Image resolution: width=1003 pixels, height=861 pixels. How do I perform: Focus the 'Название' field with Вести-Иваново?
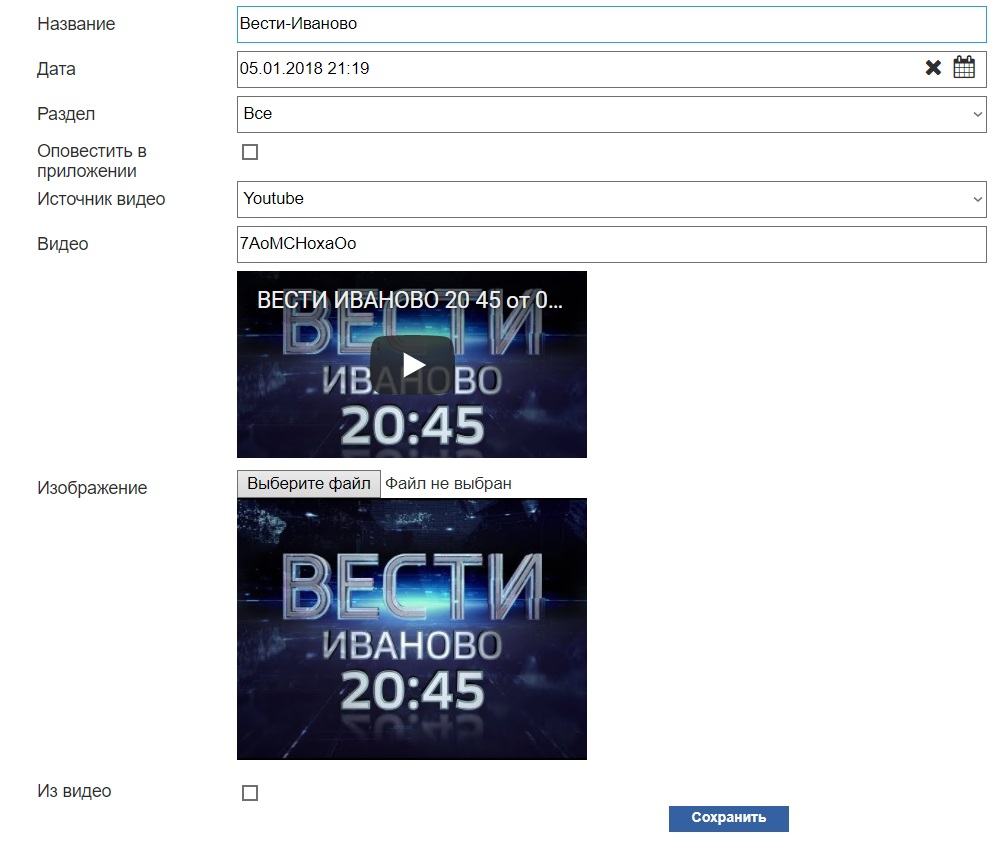(x=612, y=24)
